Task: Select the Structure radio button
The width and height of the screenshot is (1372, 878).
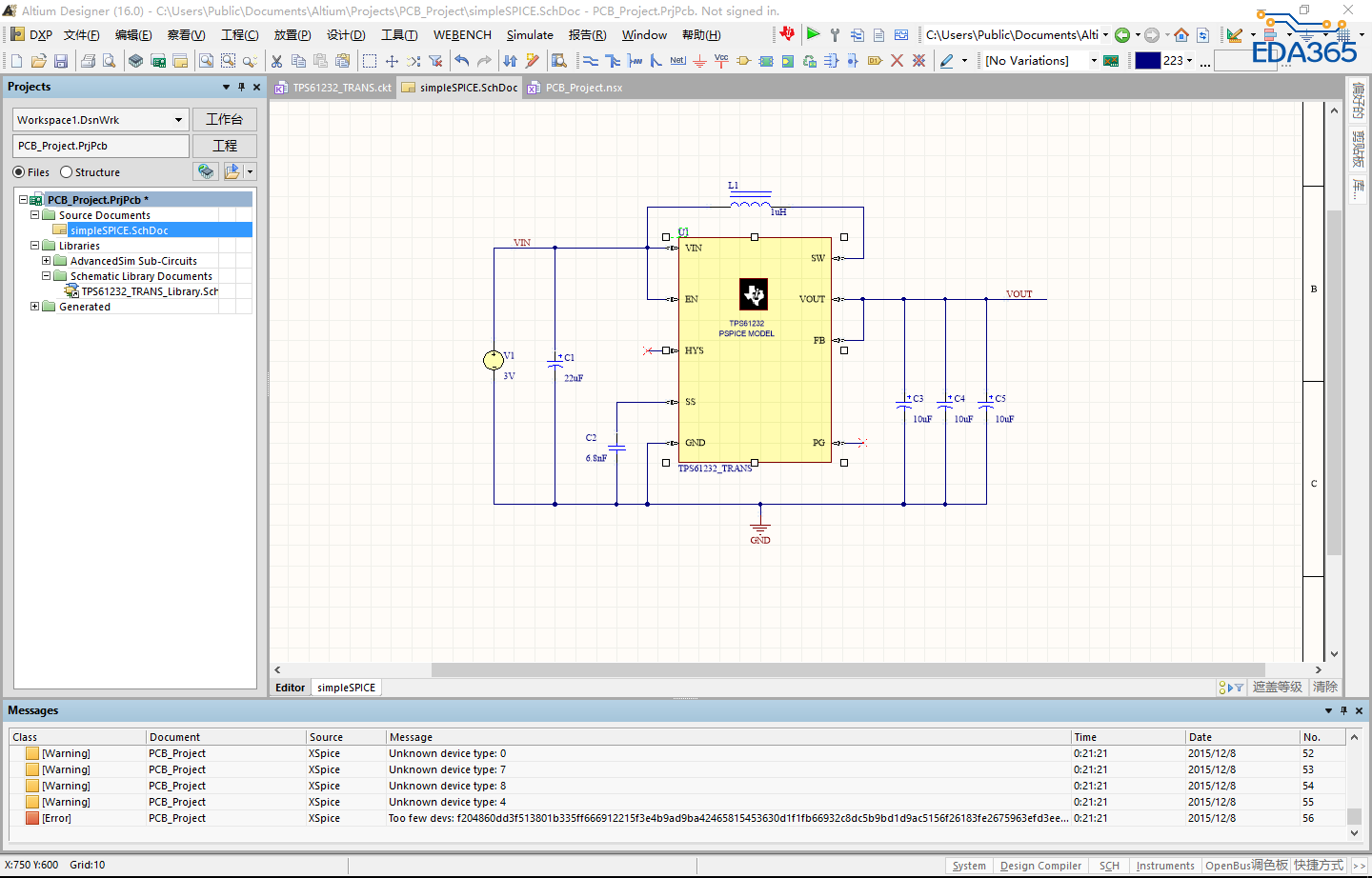Action: click(67, 172)
